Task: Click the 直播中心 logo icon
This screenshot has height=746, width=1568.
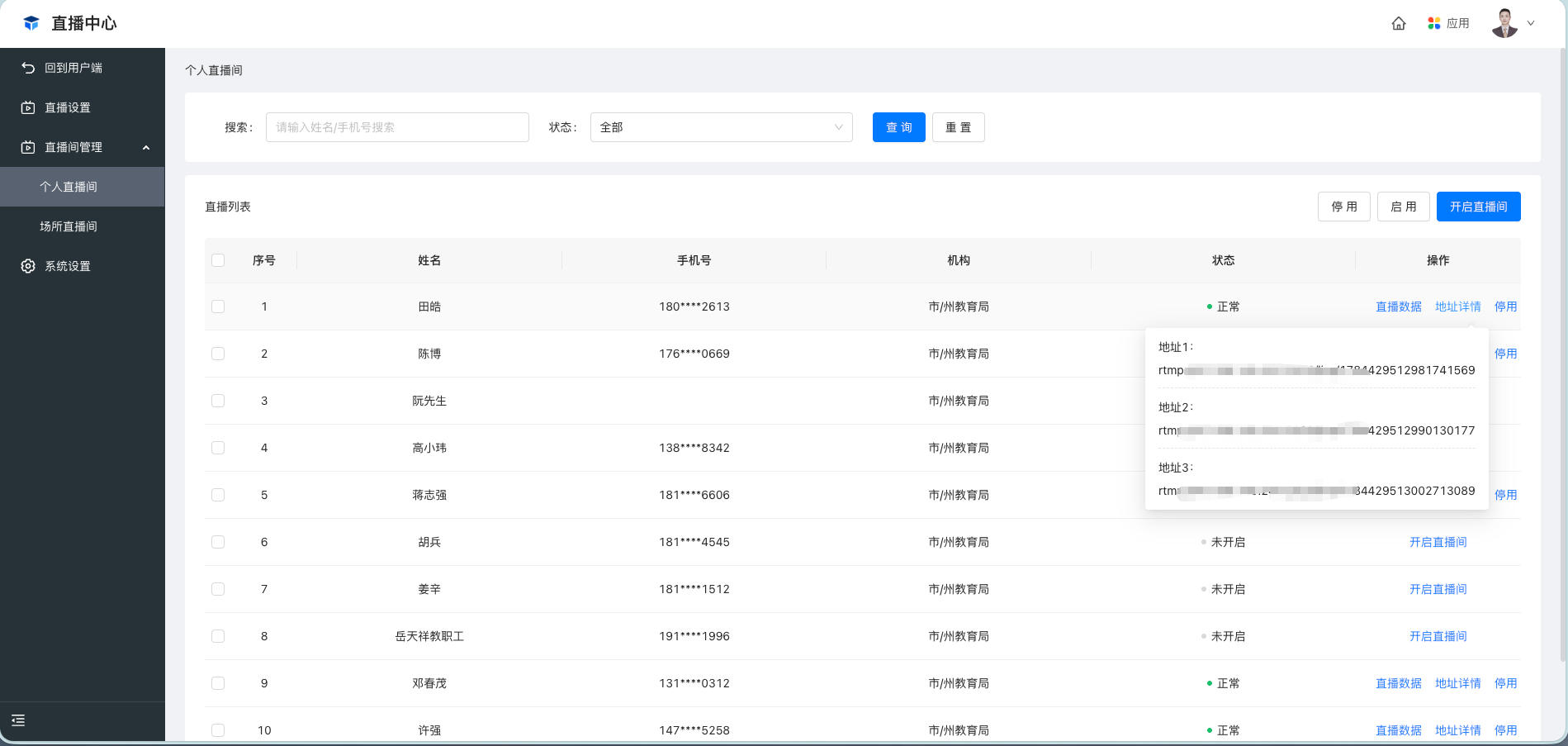Action: pos(31,23)
